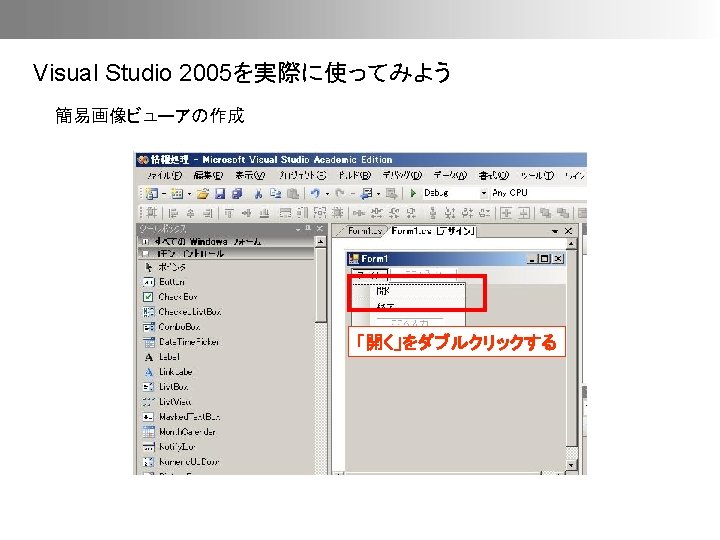Screen dimensions: 720x540
Task: Switch to the Form1.cs [デザイン] tab
Action: 433,231
